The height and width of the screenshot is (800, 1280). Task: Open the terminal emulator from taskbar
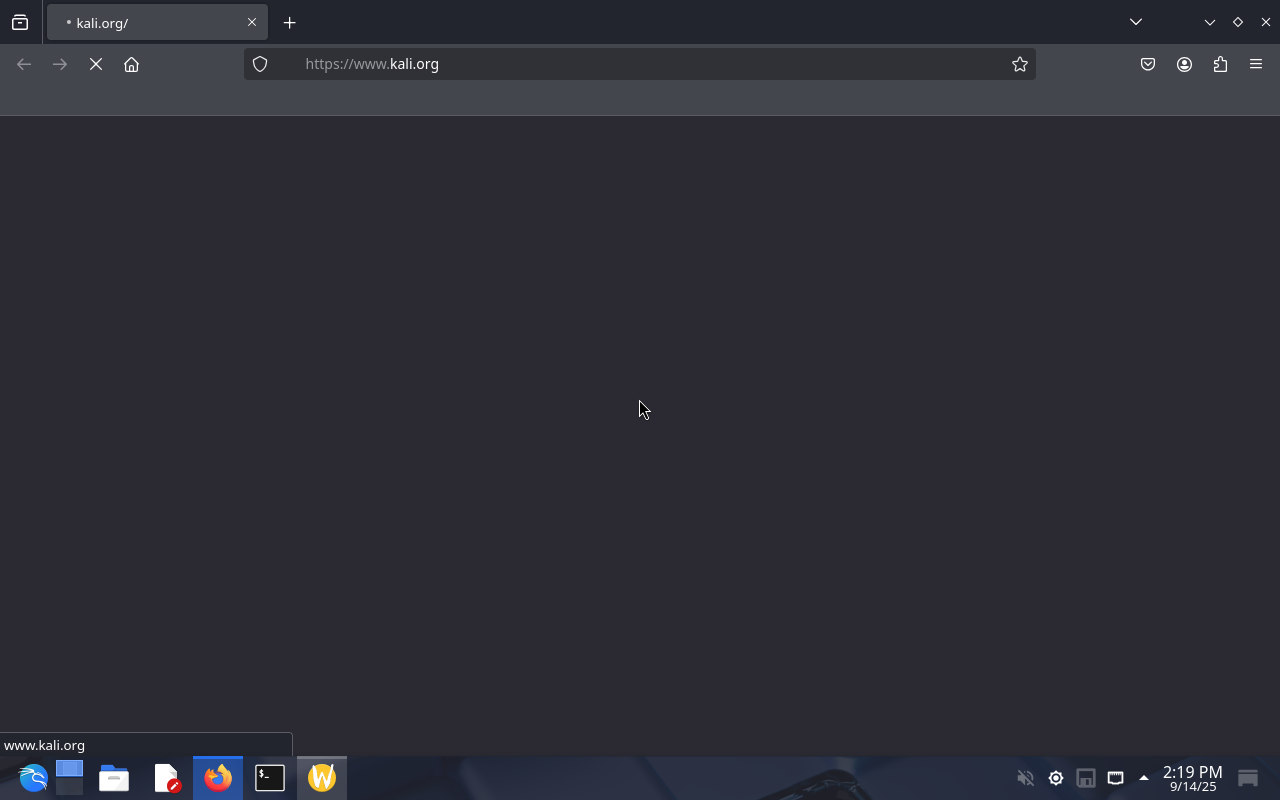[270, 777]
